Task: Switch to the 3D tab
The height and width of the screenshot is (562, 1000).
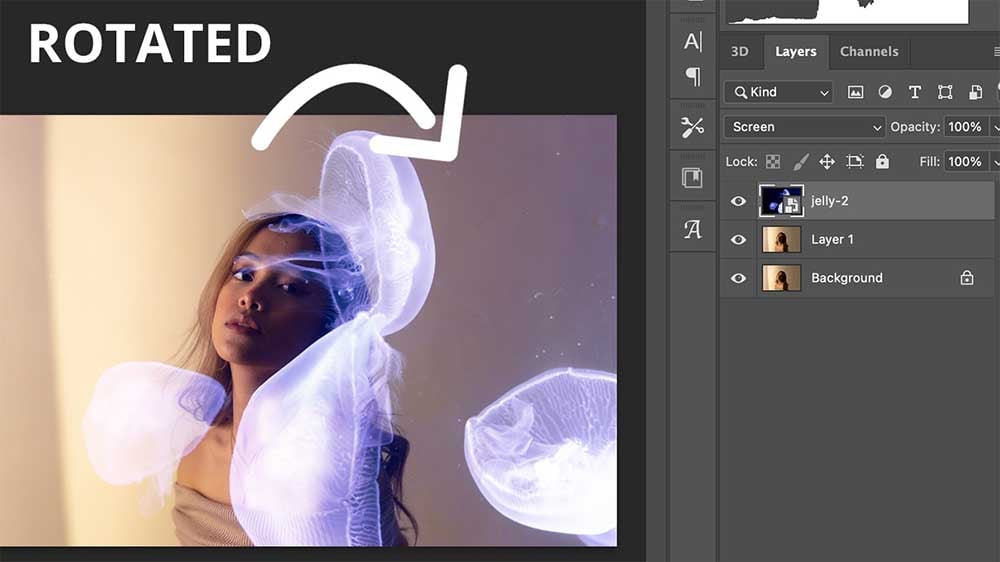Action: (x=740, y=52)
